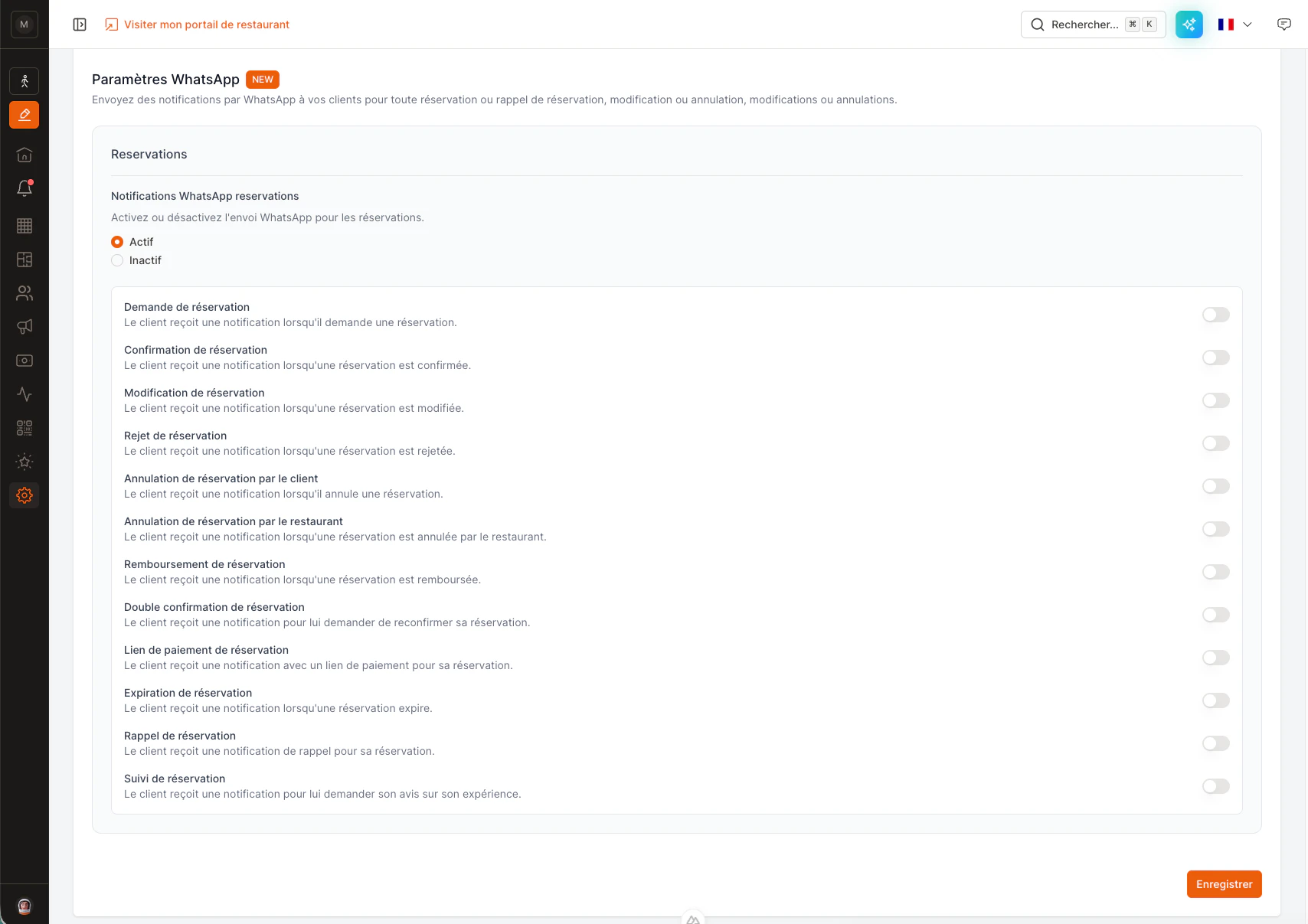Open the star reviews sidebar icon

pos(25,462)
